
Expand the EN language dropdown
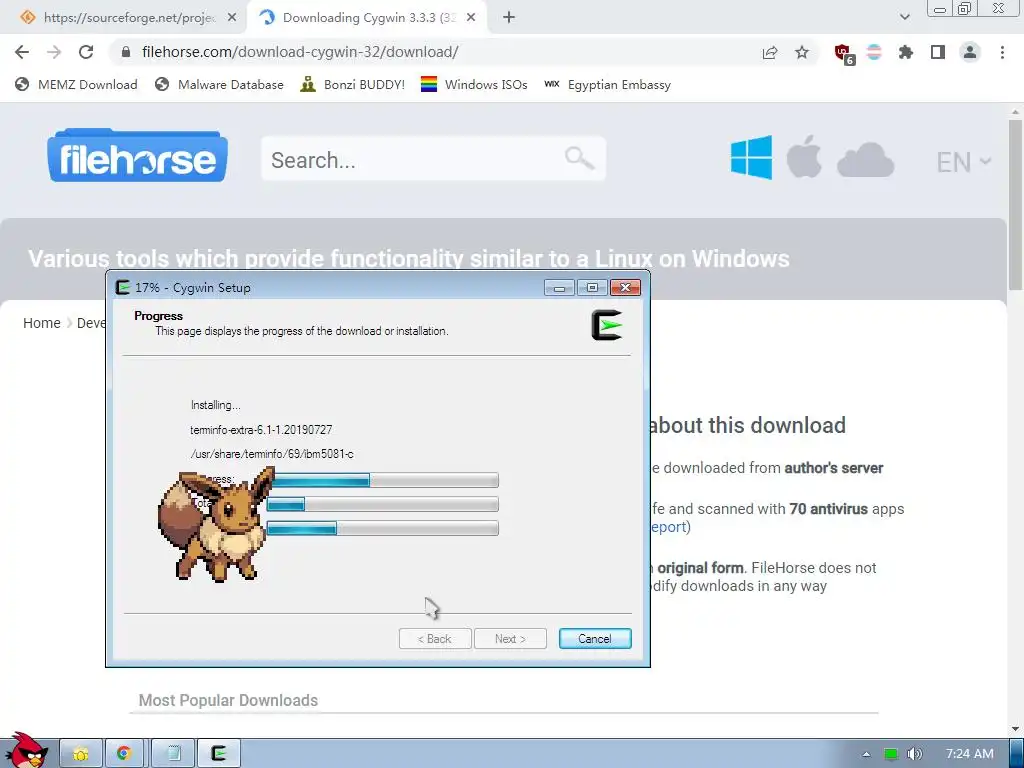click(963, 162)
